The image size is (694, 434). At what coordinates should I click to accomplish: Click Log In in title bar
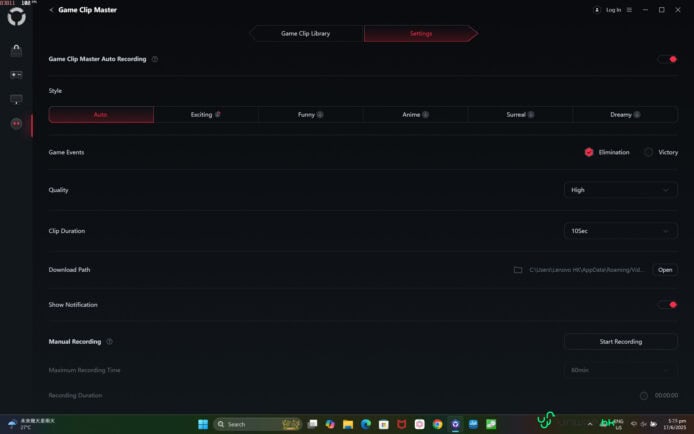tap(613, 10)
